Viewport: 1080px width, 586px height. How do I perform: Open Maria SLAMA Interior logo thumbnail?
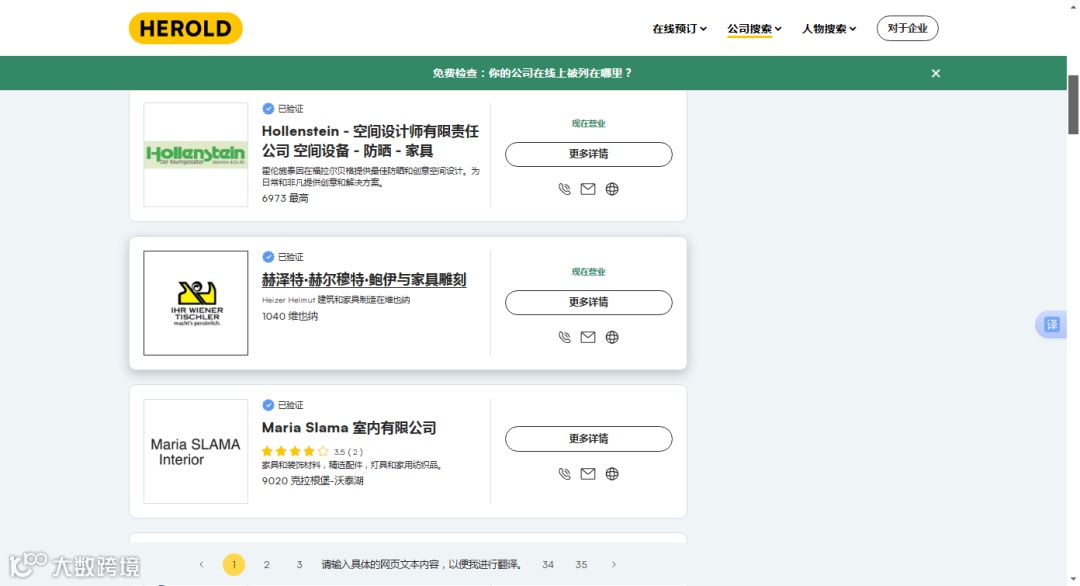pyautogui.click(x=196, y=452)
